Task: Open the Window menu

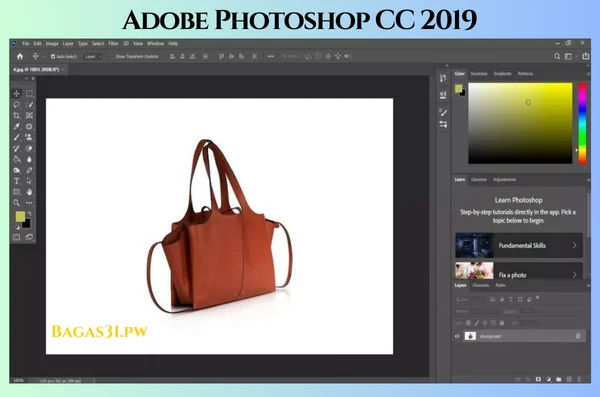Action: (x=155, y=44)
